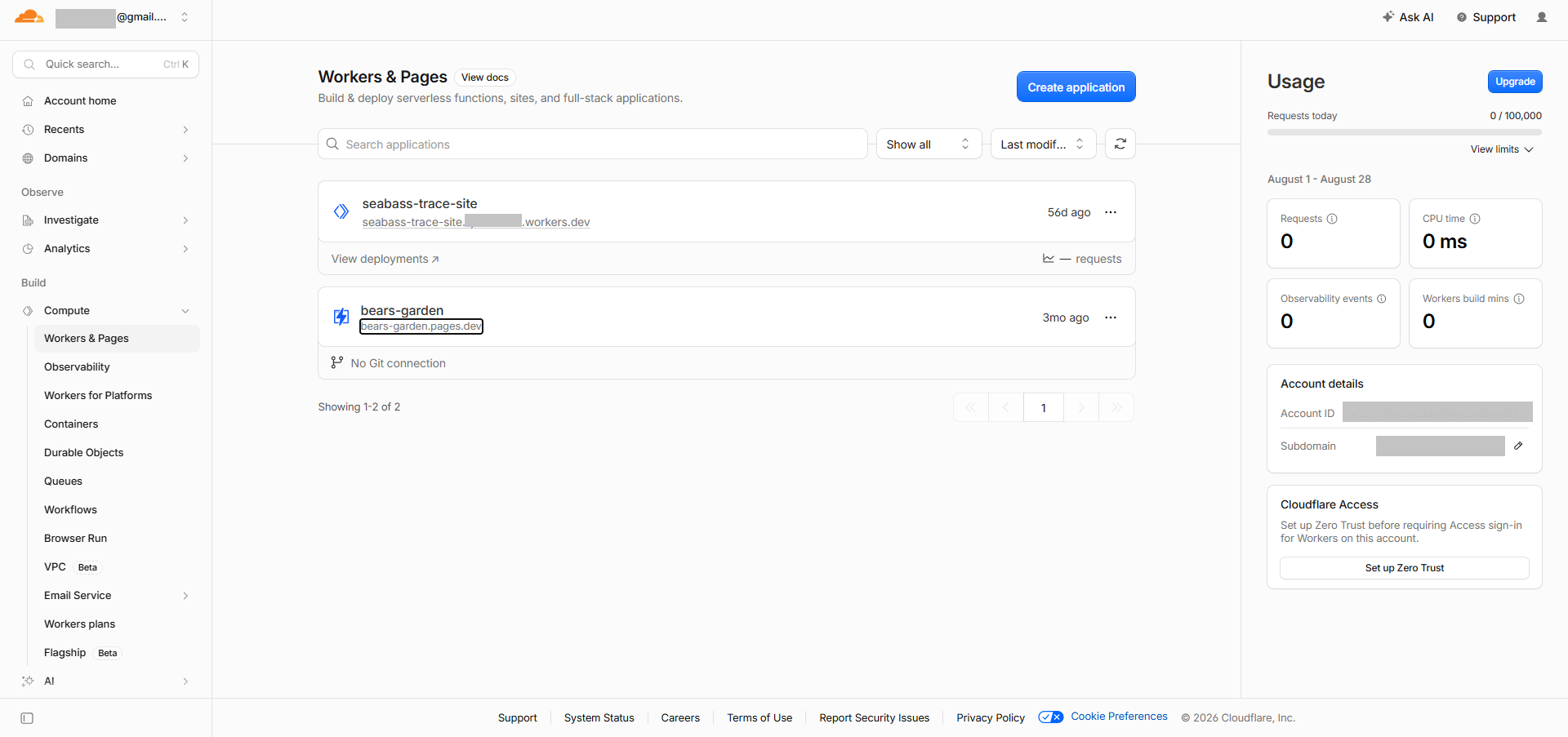Open Containers page
Screen dimensions: 1568x737
tap(71, 424)
